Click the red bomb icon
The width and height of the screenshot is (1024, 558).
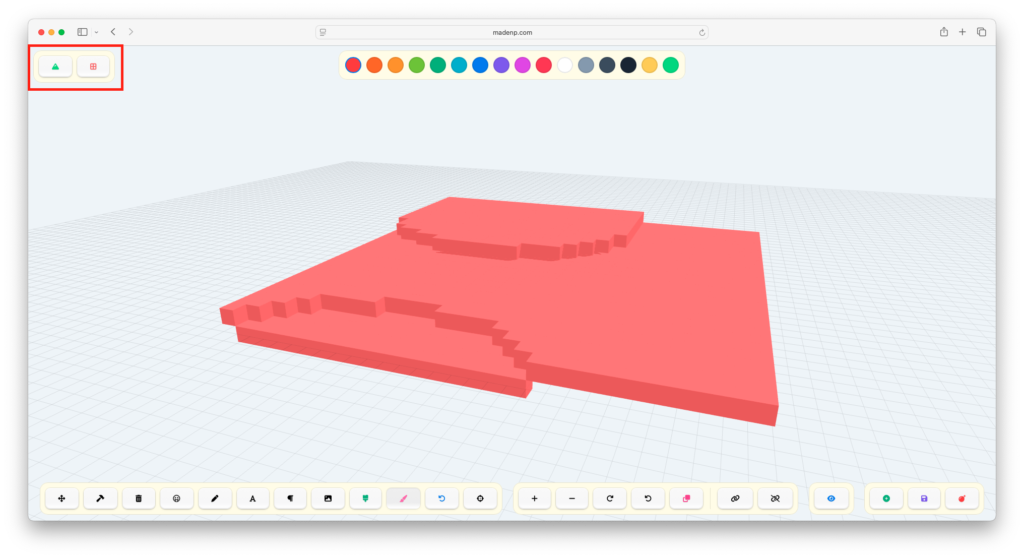[x=962, y=499]
